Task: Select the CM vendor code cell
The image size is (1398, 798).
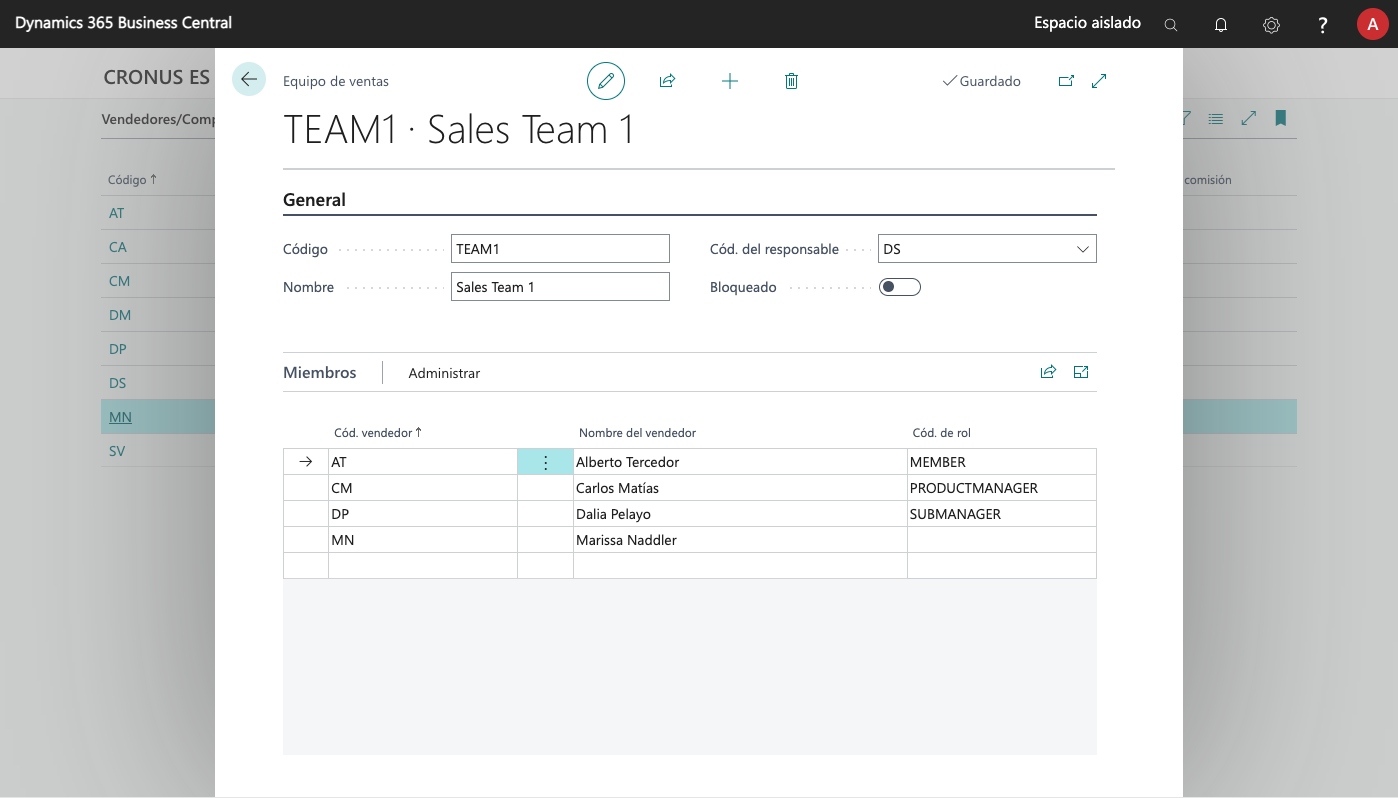Action: [x=422, y=488]
